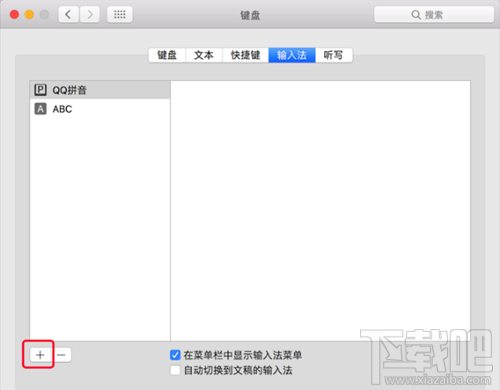Select the ABC row text
The image size is (500, 390).
(x=62, y=109)
